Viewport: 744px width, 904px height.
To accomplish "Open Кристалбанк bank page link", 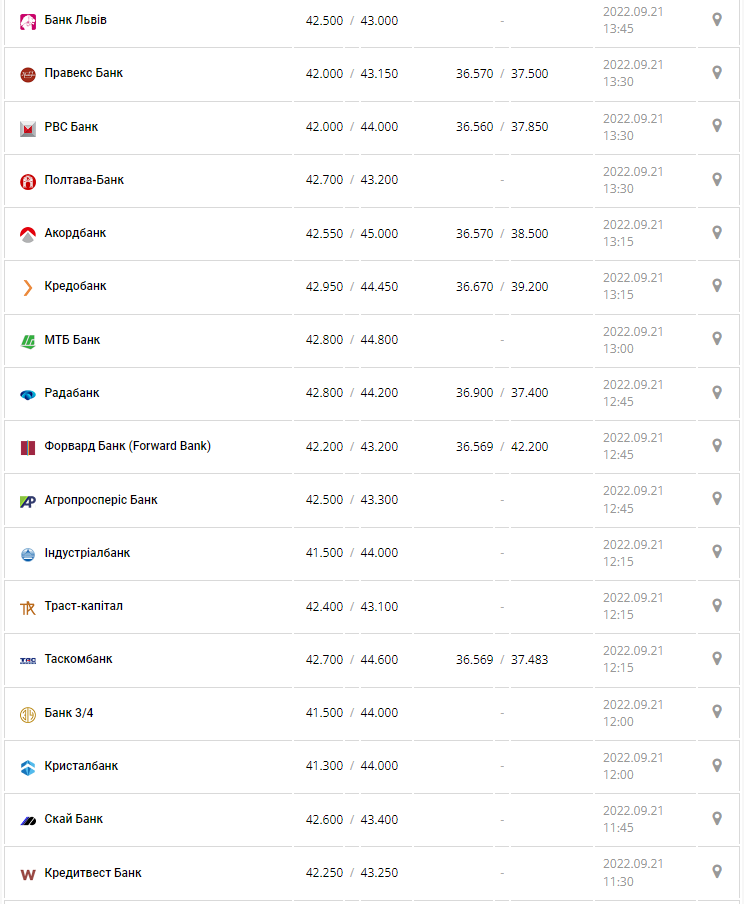I will 81,766.
